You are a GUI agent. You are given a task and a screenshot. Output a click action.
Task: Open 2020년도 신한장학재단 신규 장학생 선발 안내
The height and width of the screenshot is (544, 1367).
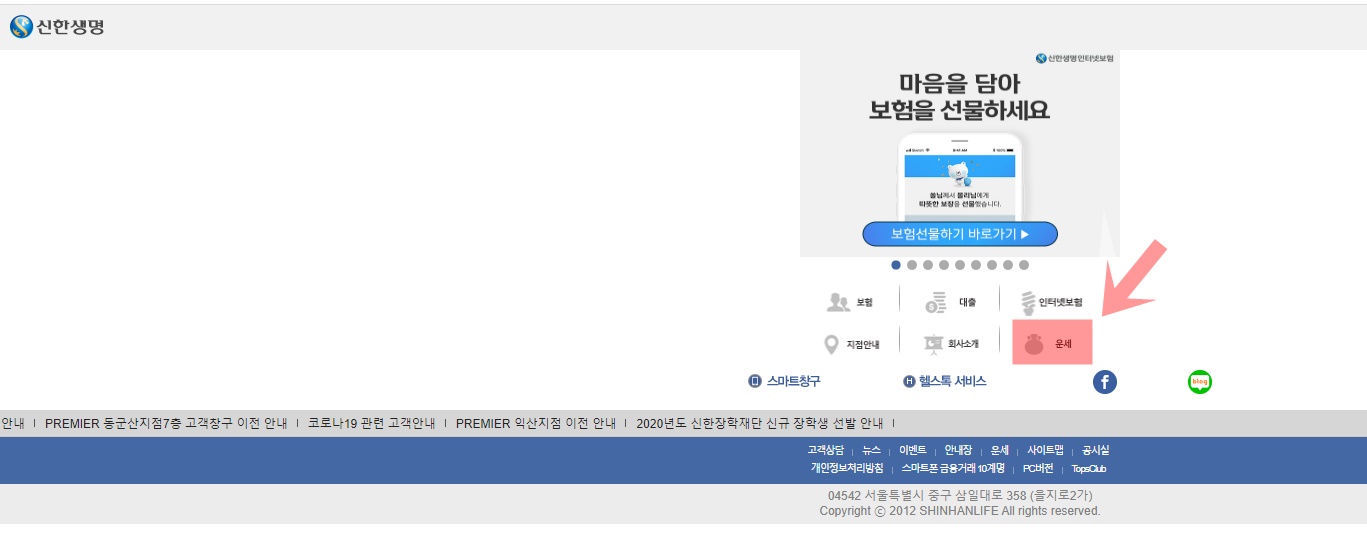tap(760, 423)
